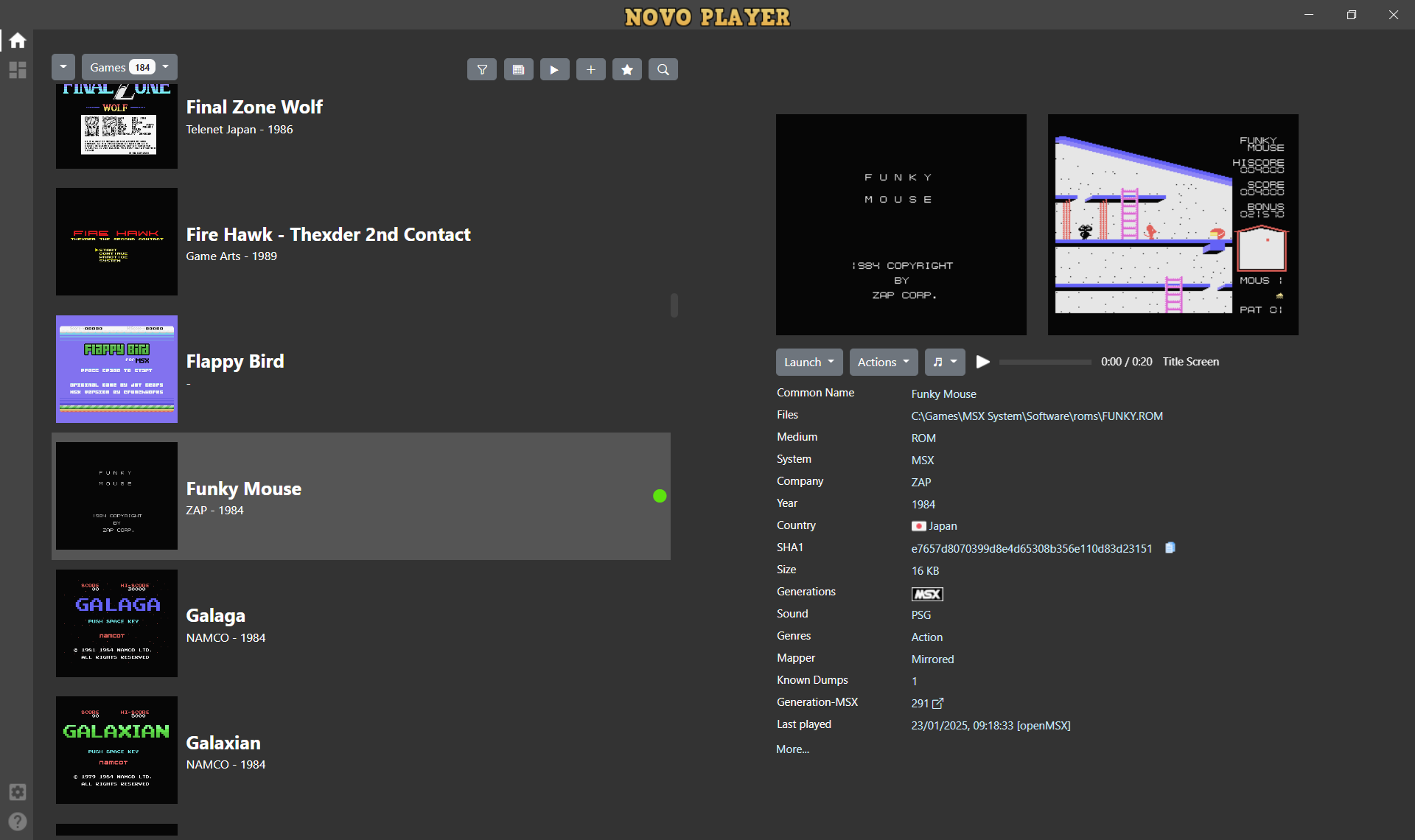The width and height of the screenshot is (1415, 840).
Task: Click the favorites star icon
Action: tap(626, 69)
